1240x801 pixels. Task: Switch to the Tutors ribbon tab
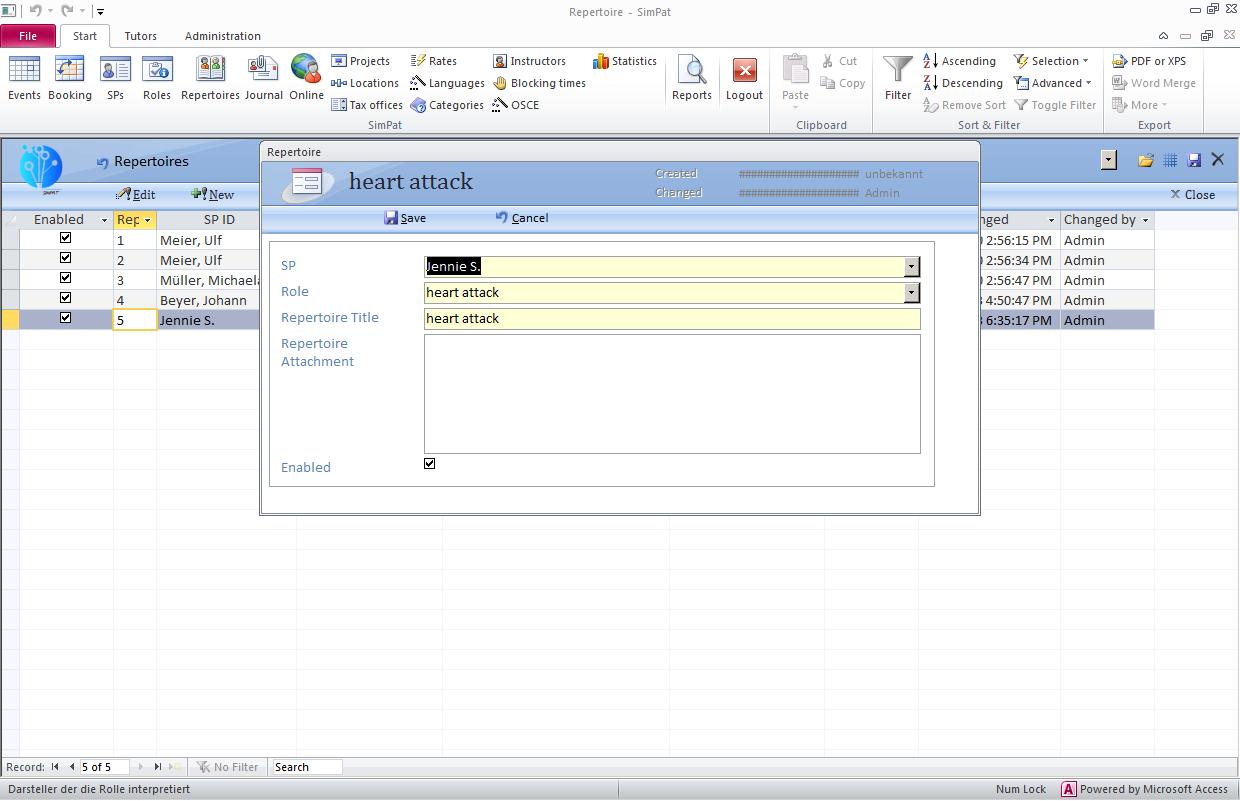(x=140, y=36)
